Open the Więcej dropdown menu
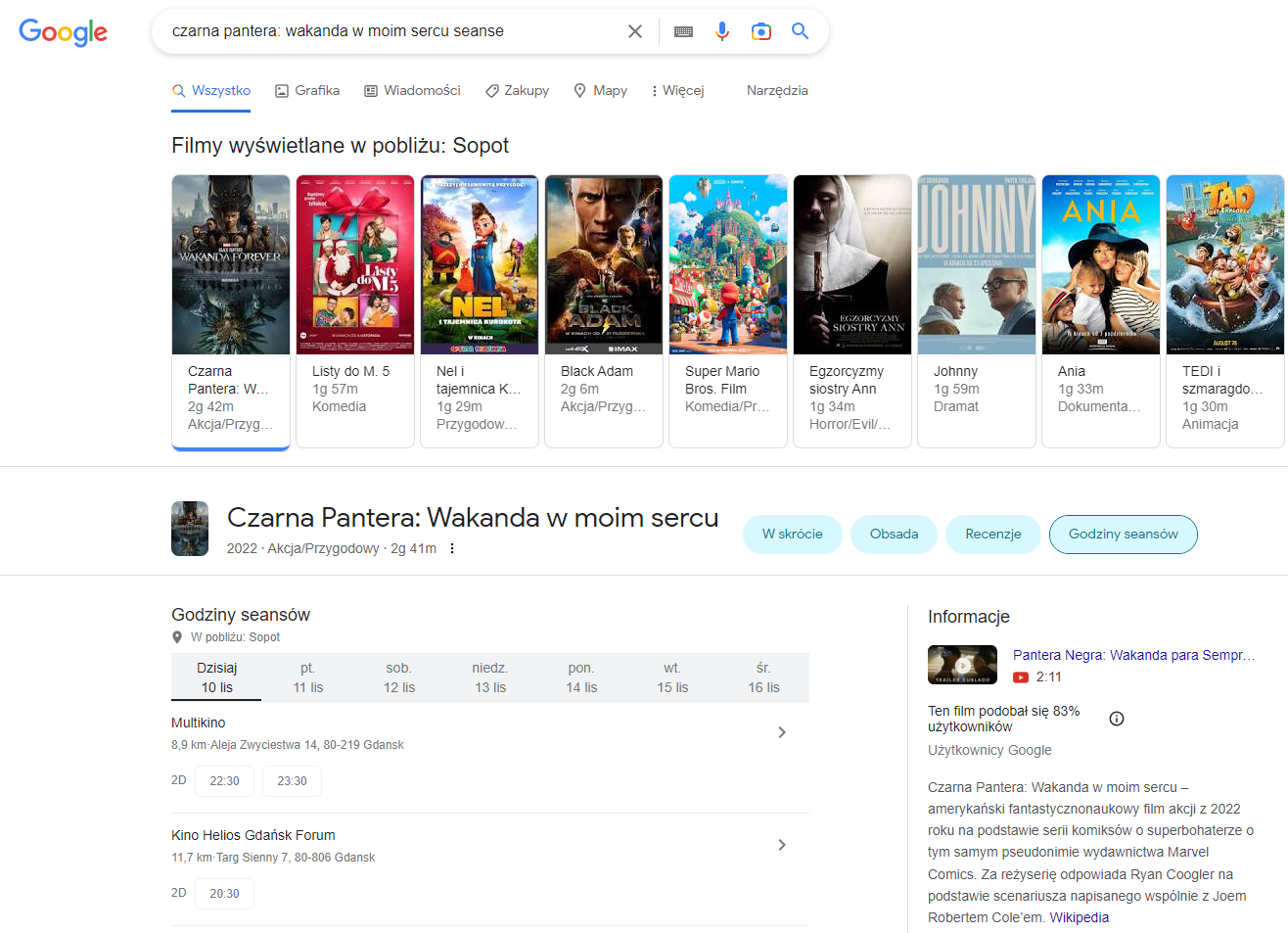1288x933 pixels. 677,90
